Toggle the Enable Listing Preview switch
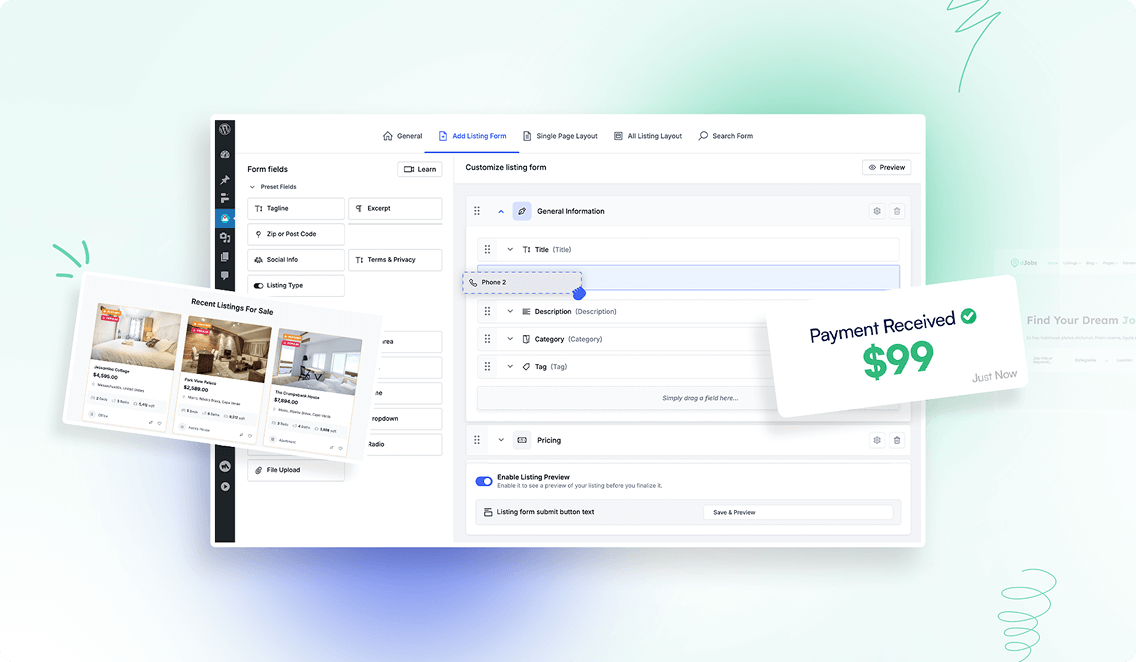 (484, 481)
